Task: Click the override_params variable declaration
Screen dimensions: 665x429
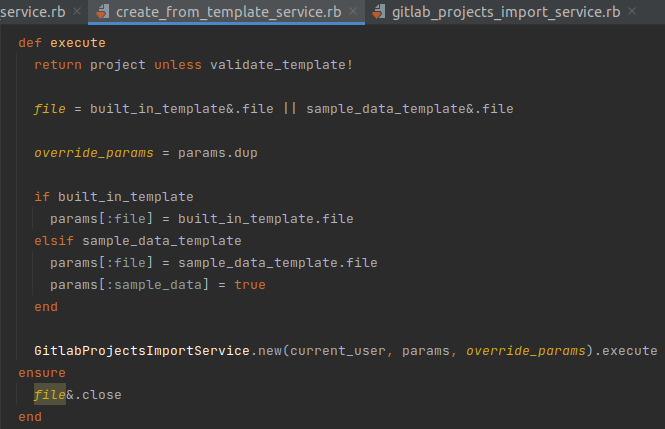Action: pyautogui.click(x=93, y=153)
